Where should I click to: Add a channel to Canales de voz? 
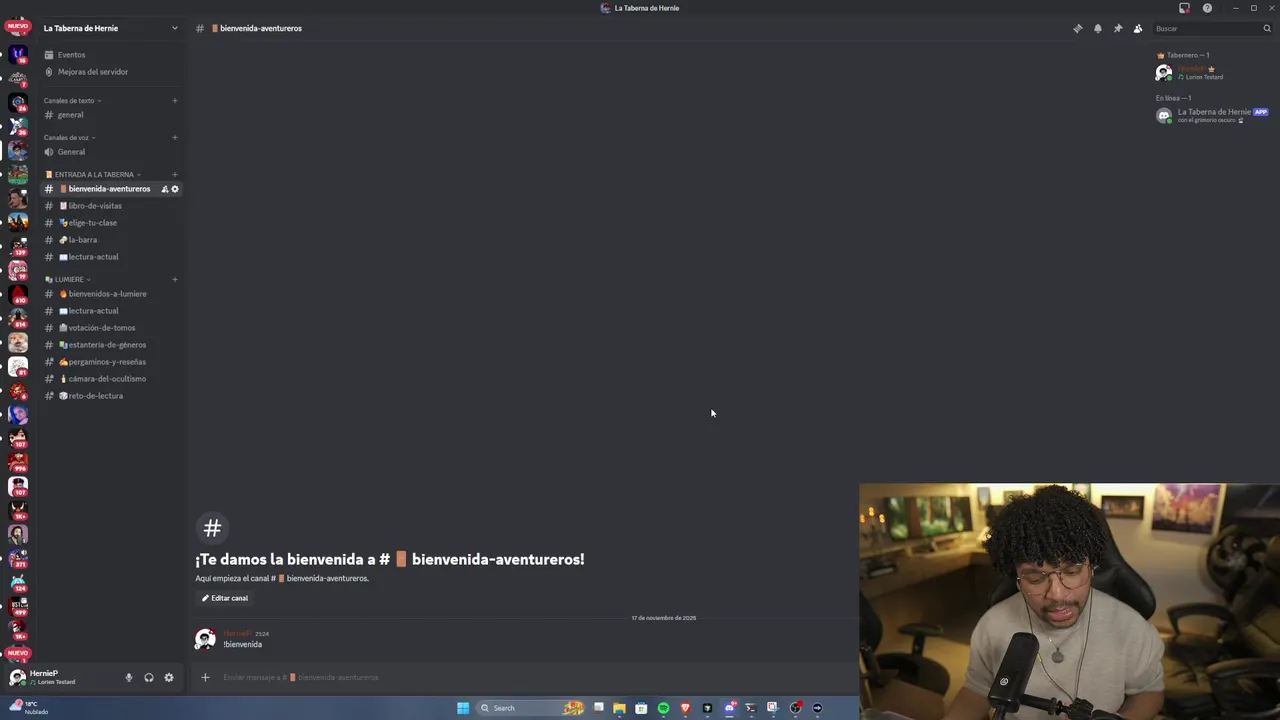(175, 138)
